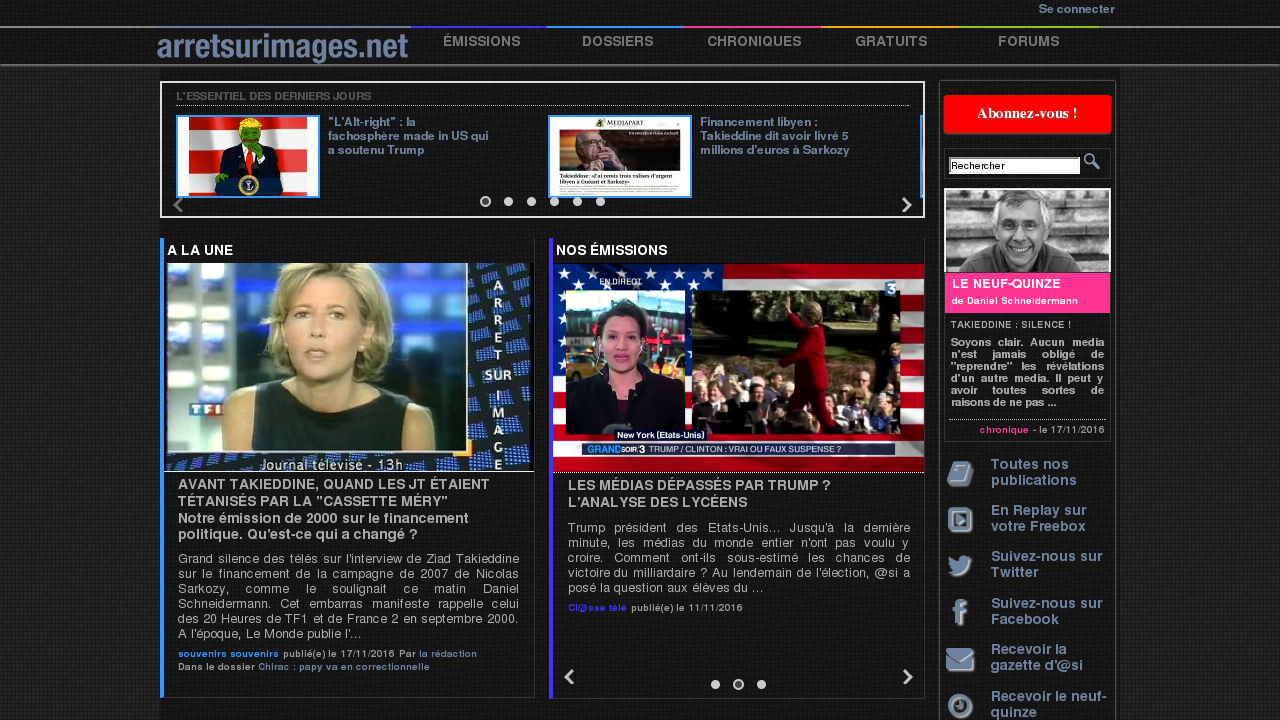Open En Replay sur votre Freebox link
Viewport: 1280px width, 720px height.
[1039, 518]
